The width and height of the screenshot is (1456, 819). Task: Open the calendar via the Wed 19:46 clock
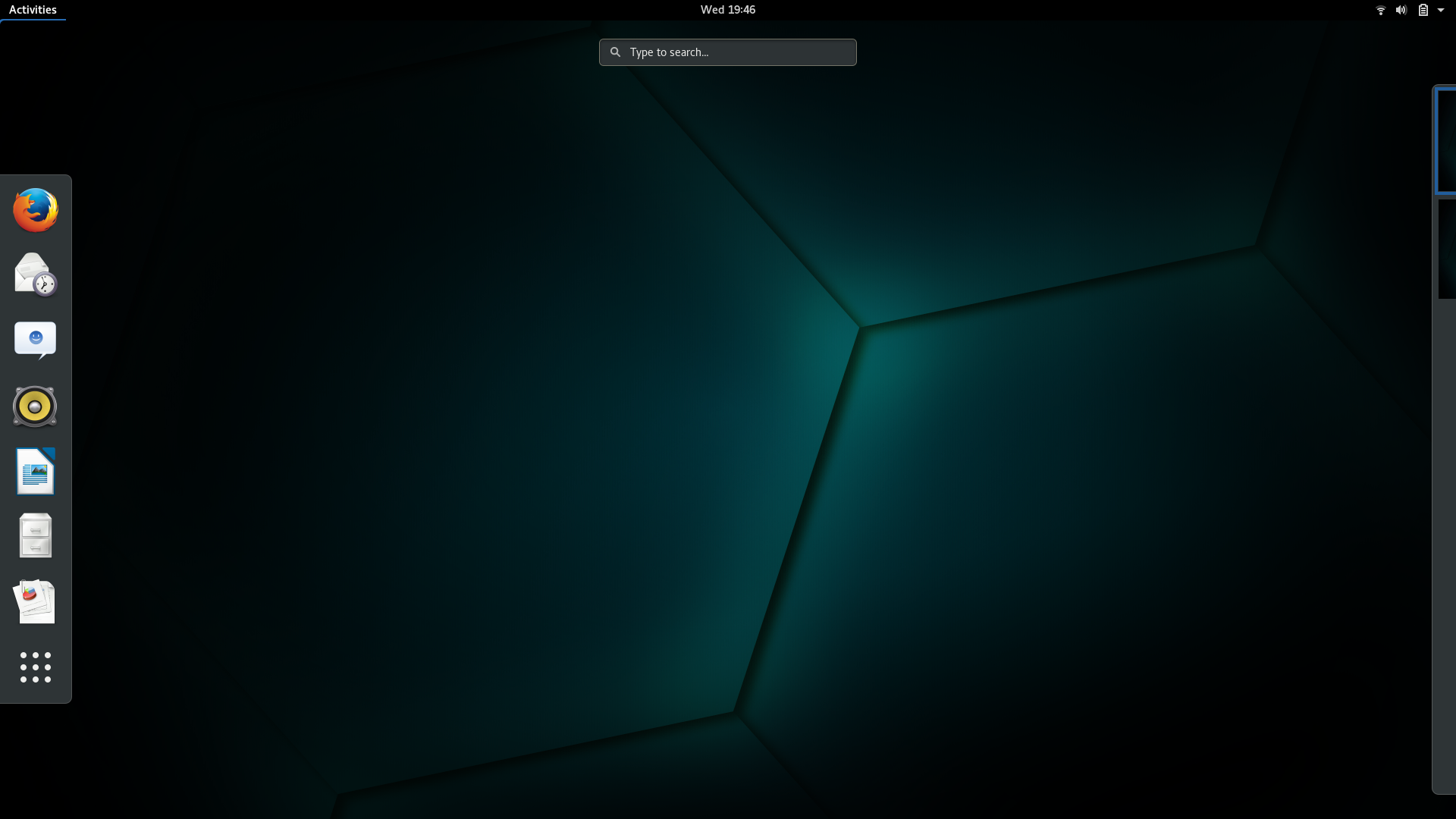726,9
